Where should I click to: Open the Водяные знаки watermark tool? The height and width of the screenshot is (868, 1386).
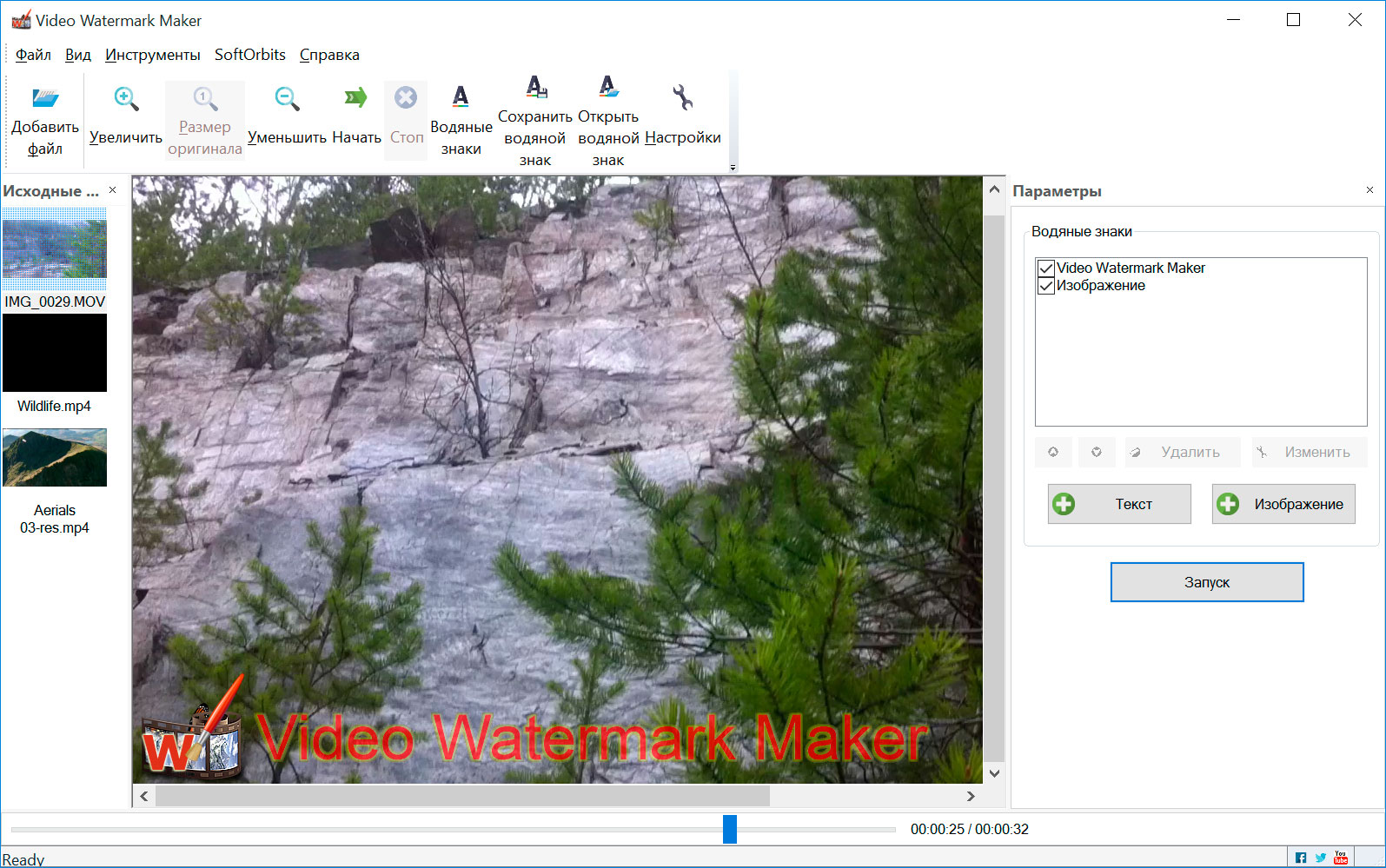[x=461, y=97]
